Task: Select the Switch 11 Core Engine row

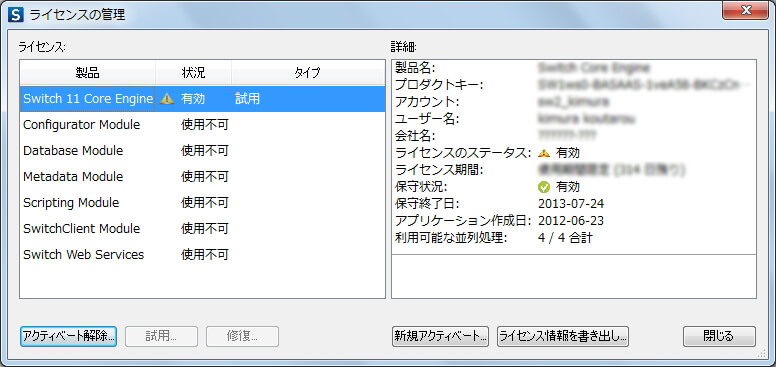Action: pyautogui.click(x=202, y=99)
